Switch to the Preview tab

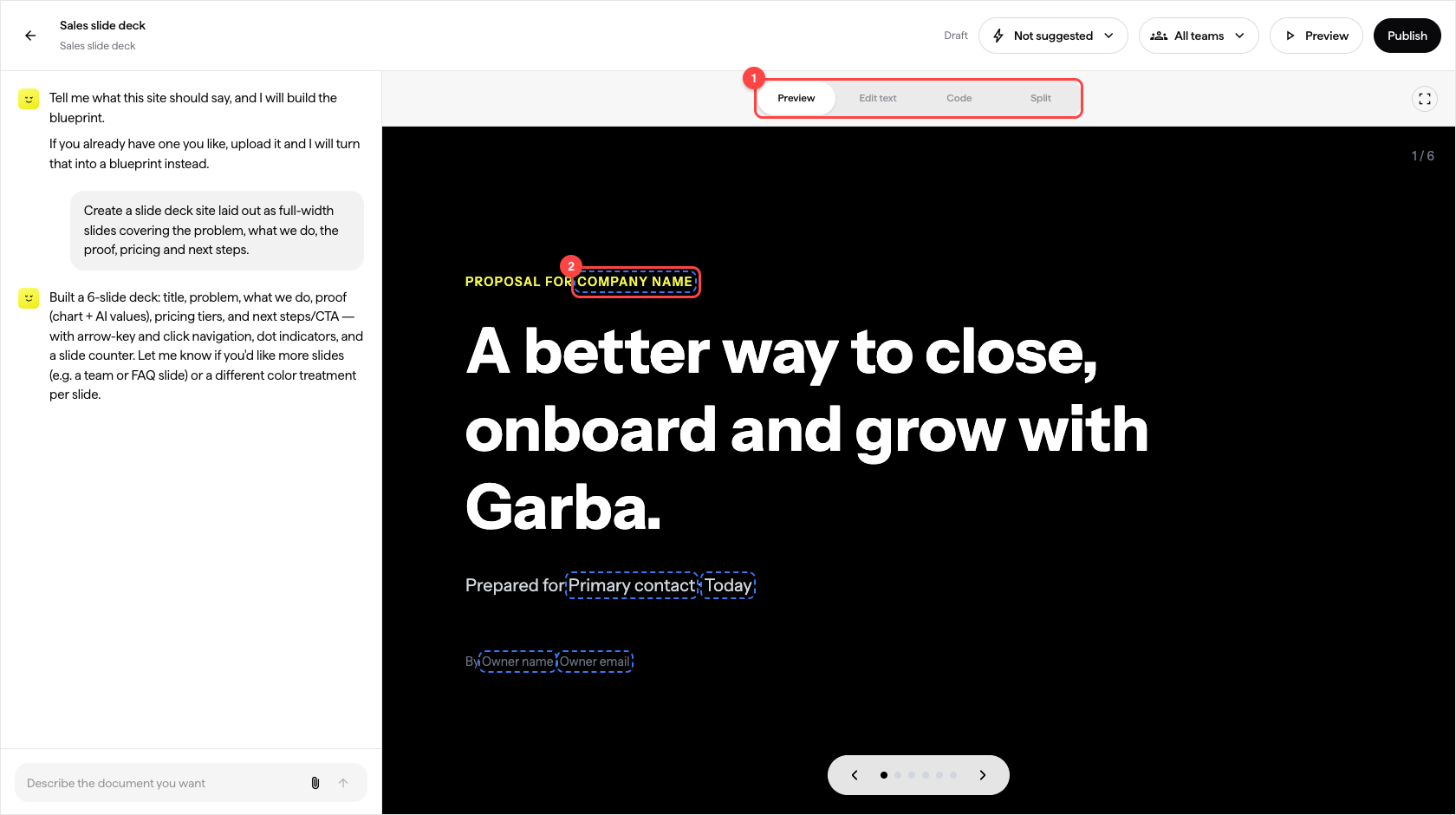click(796, 98)
